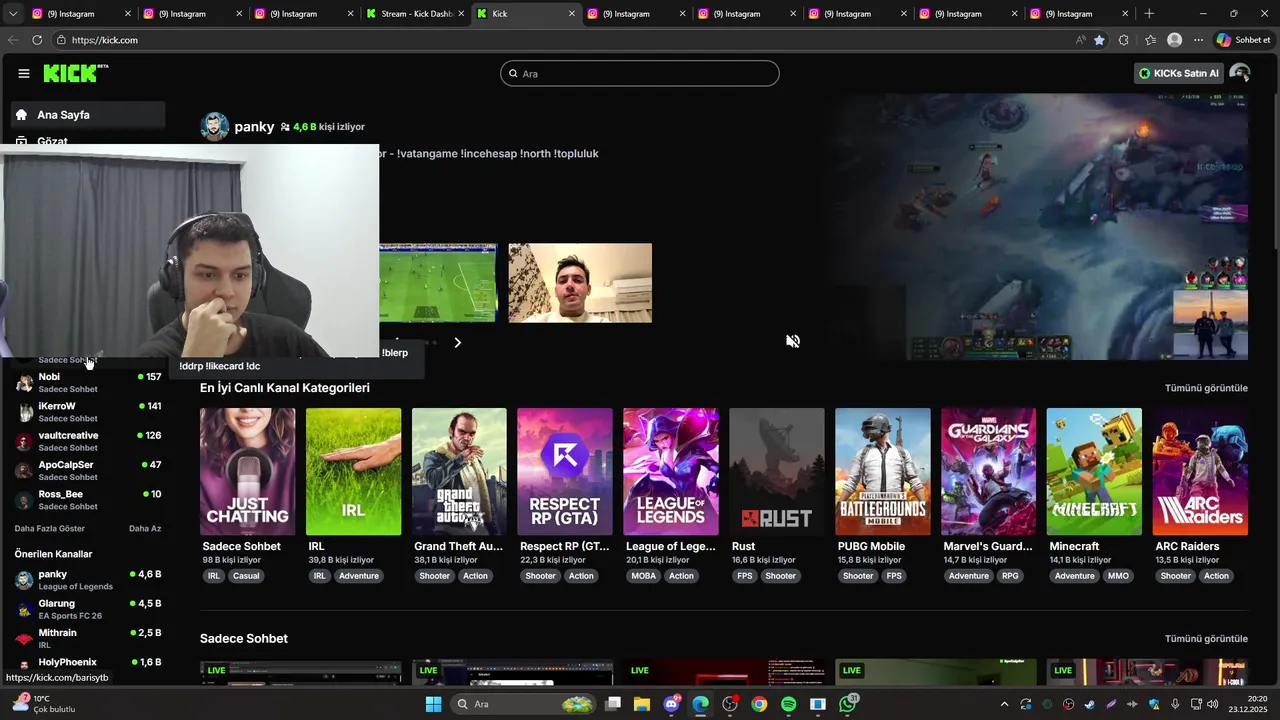Viewport: 1280px width, 720px height.
Task: Open ApoCalpSer channel in the sidebar
Action: pyautogui.click(x=88, y=470)
